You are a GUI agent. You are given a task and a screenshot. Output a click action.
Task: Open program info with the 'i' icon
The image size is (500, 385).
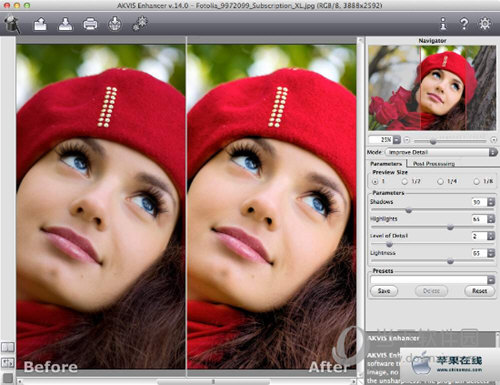click(443, 24)
